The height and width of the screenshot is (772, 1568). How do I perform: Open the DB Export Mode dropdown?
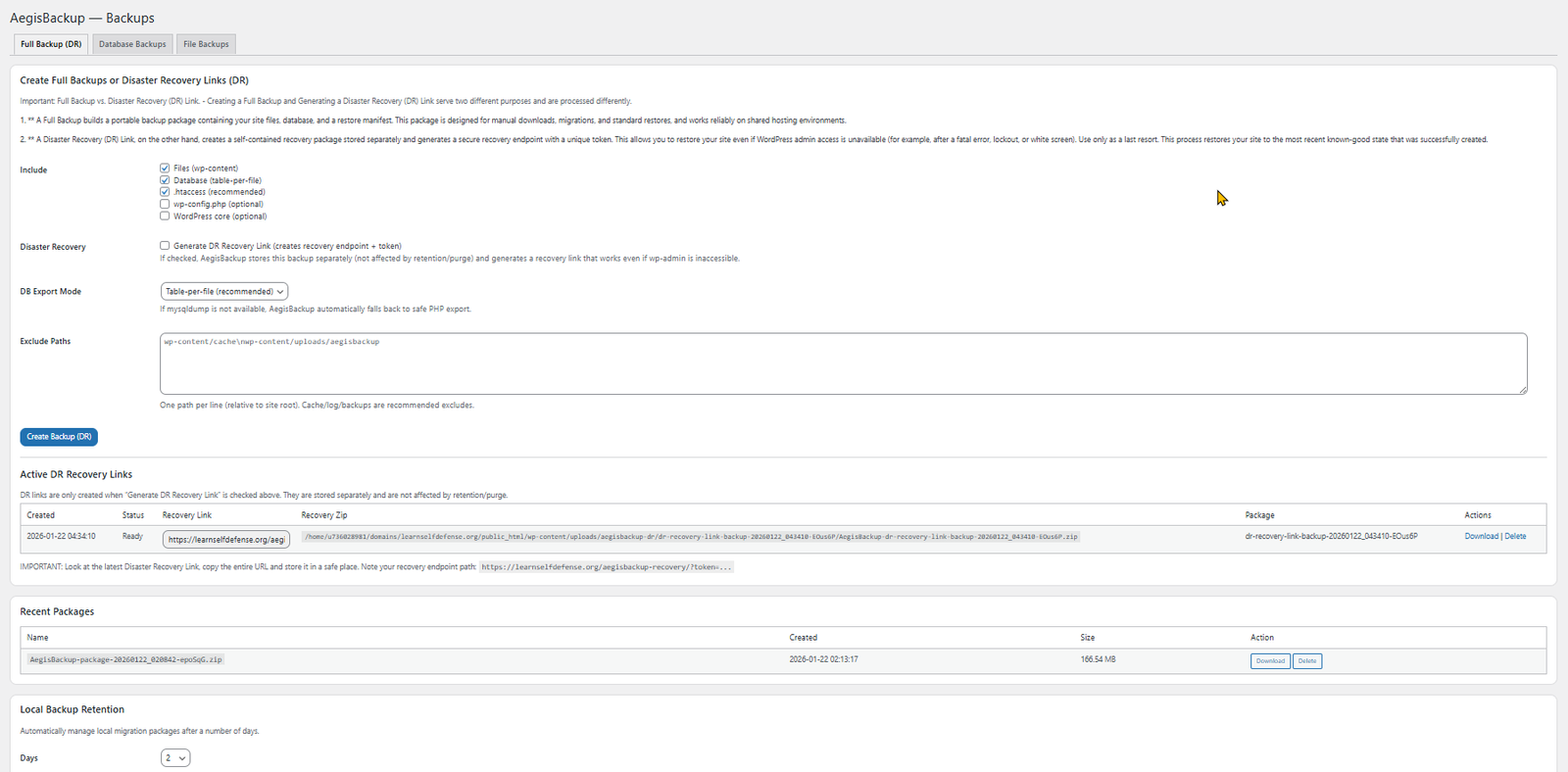(224, 292)
